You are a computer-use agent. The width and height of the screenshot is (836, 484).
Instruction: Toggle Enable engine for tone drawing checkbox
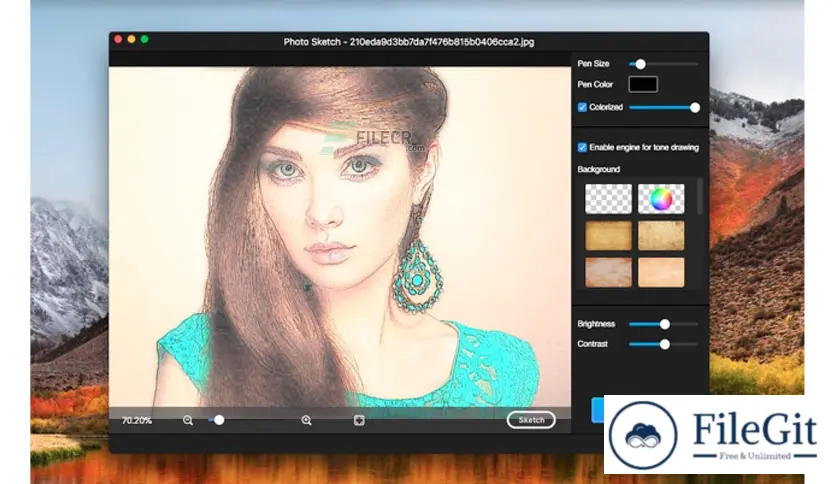tap(582, 147)
